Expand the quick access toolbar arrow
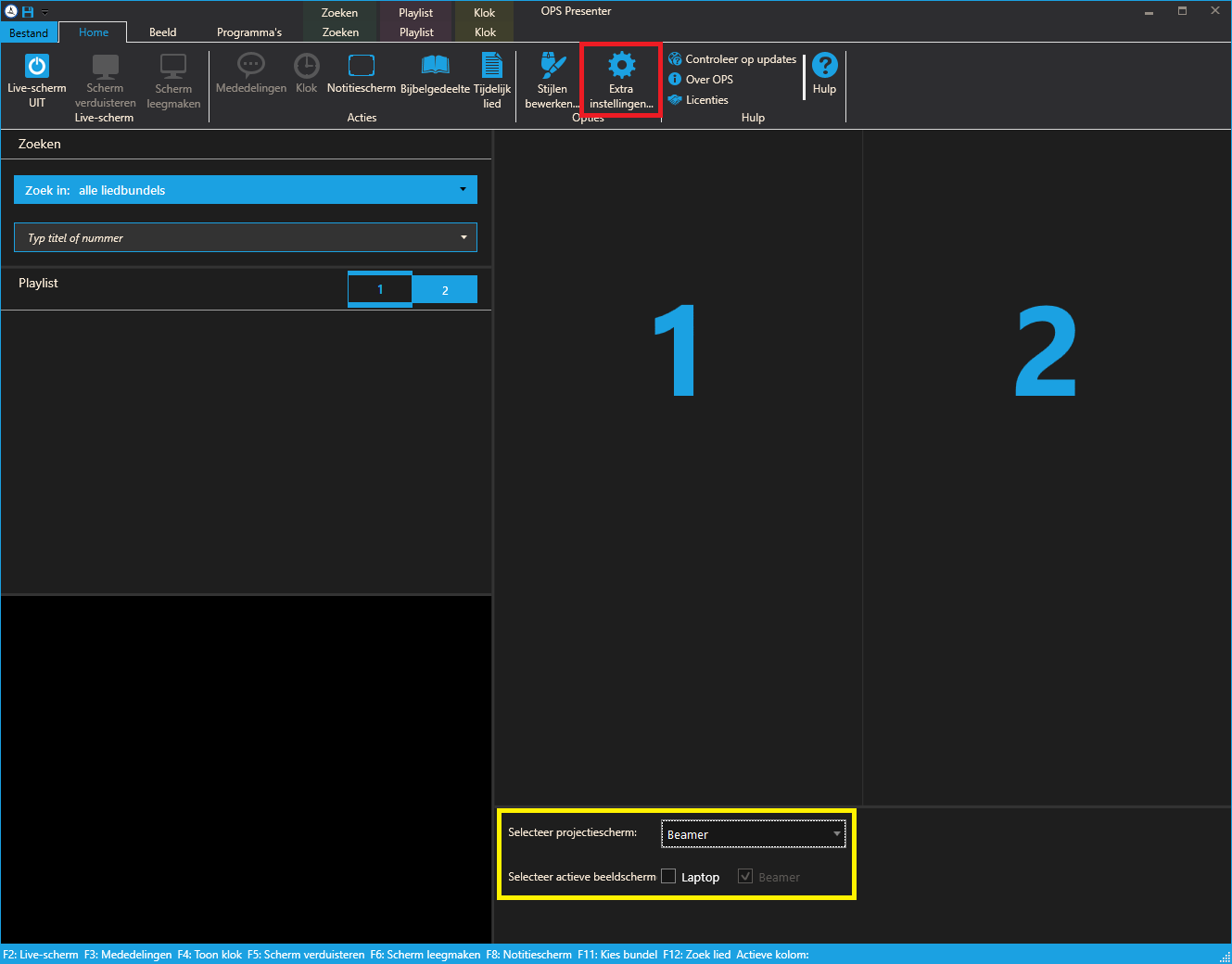 (44, 13)
